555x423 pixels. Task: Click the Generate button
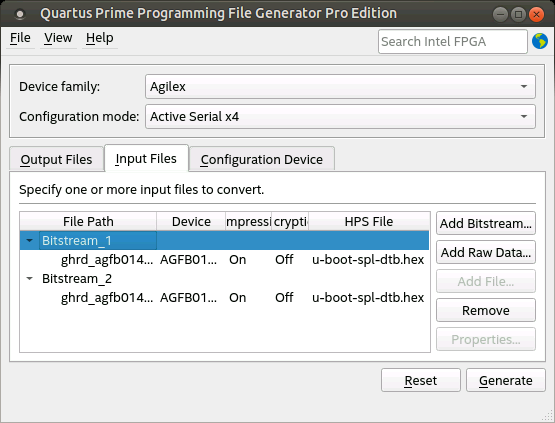505,381
